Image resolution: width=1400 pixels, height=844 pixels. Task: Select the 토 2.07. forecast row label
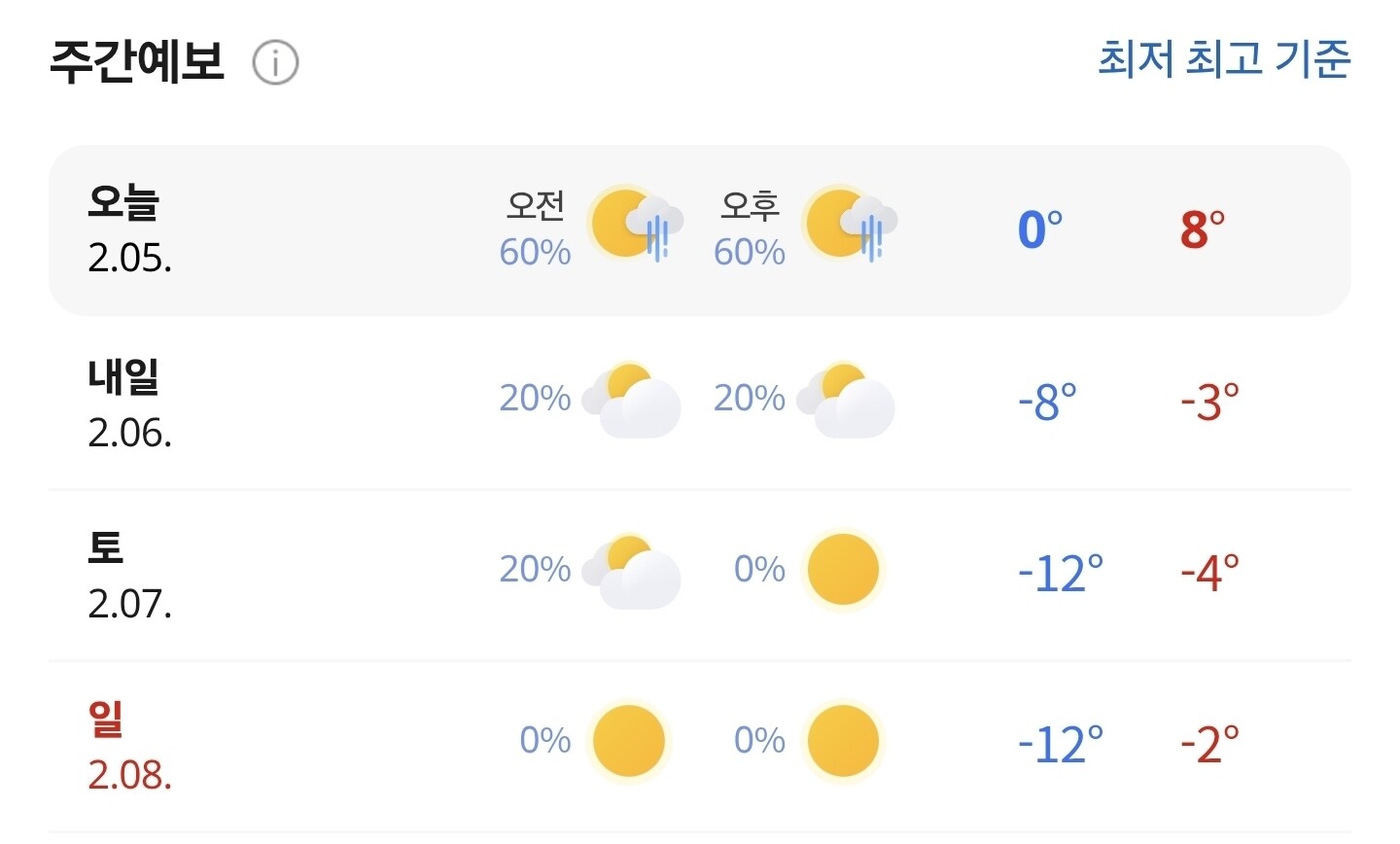coord(129,575)
